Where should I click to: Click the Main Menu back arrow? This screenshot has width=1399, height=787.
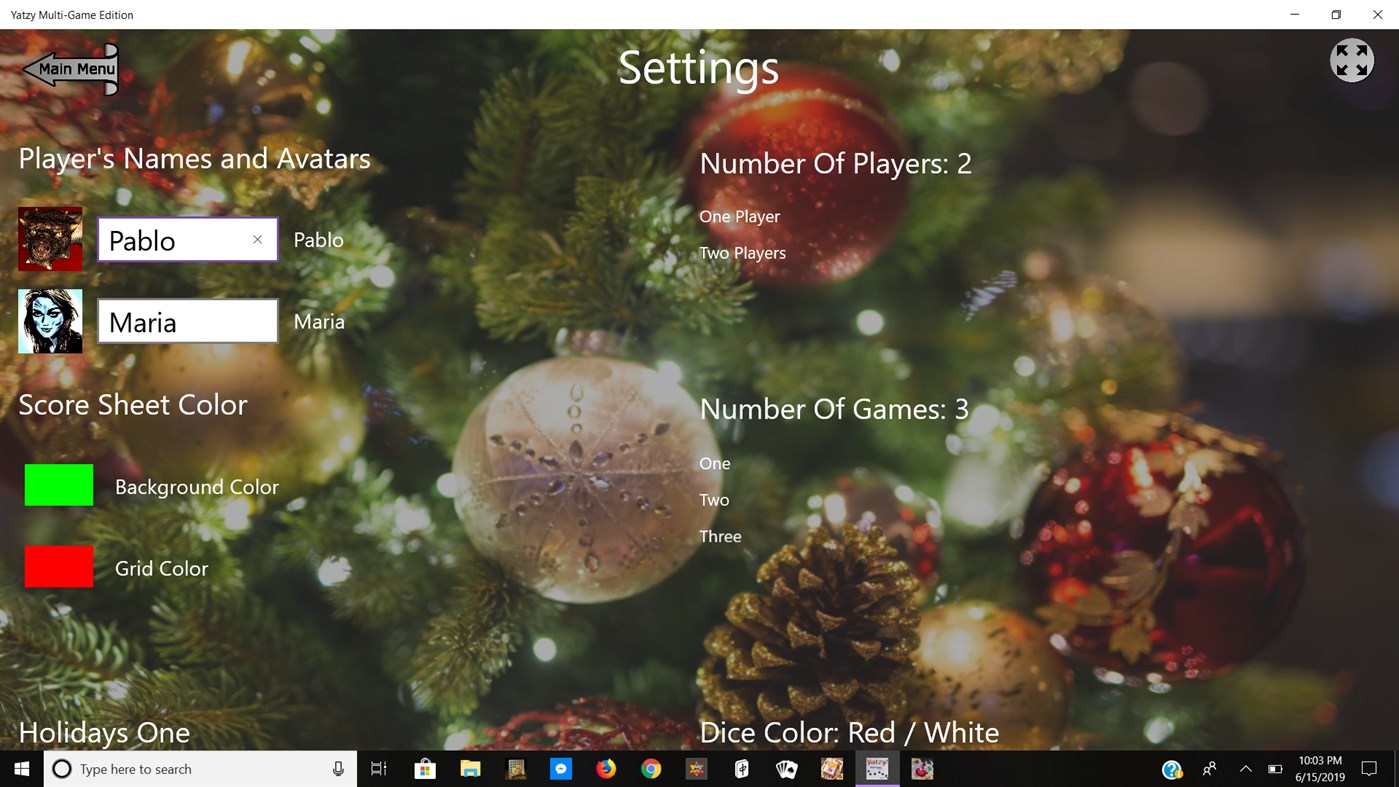coord(68,68)
